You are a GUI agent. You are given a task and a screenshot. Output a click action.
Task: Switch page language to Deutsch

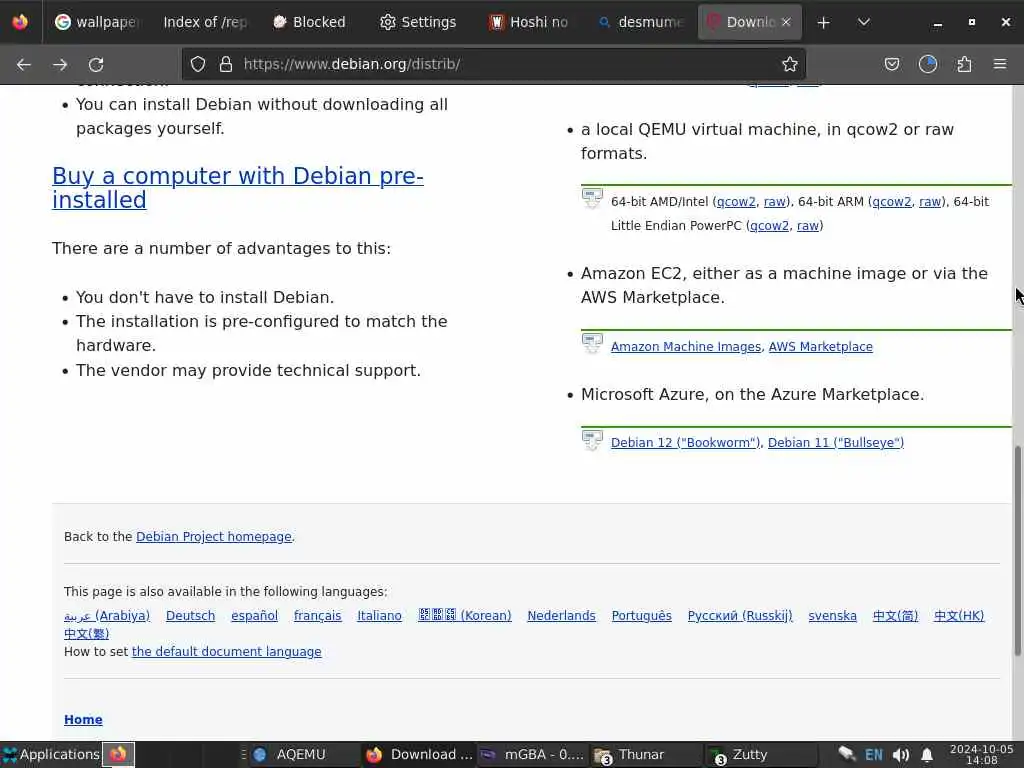tap(190, 616)
